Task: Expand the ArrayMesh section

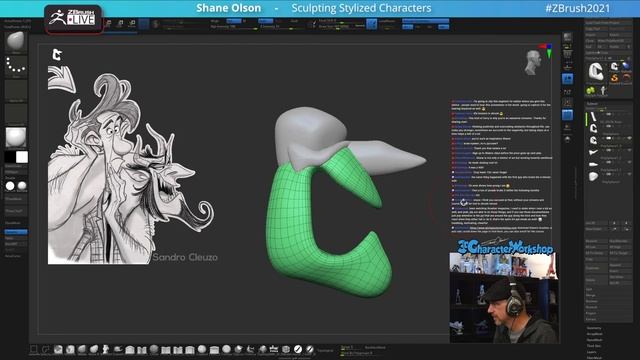Action: [594, 334]
